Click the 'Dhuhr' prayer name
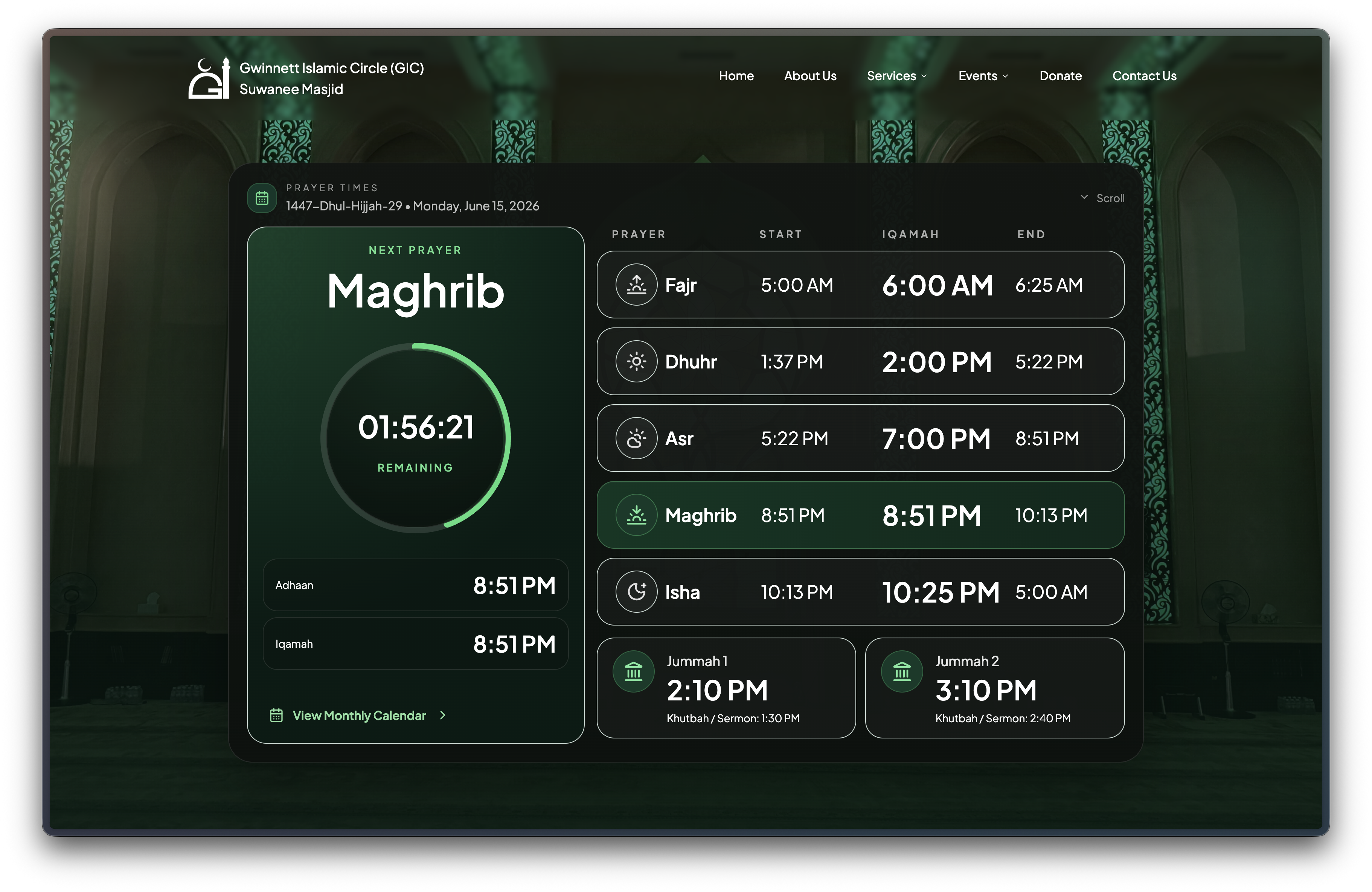Image resolution: width=1372 pixels, height=892 pixels. coord(691,361)
